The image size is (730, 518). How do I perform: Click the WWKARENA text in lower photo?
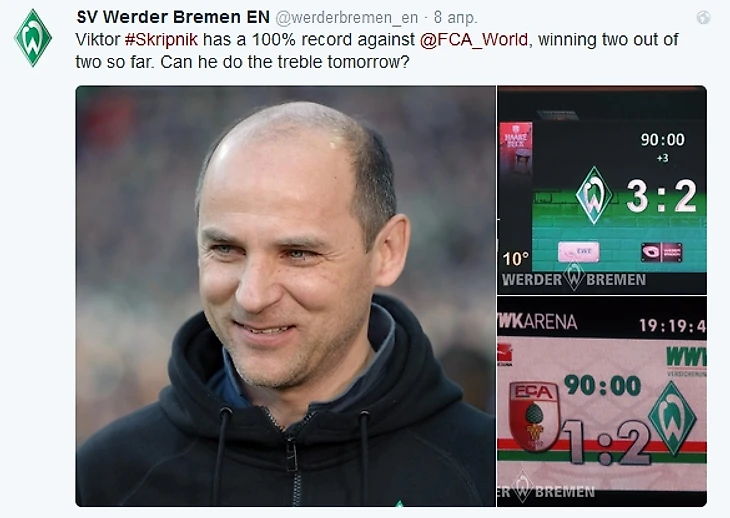tap(538, 321)
